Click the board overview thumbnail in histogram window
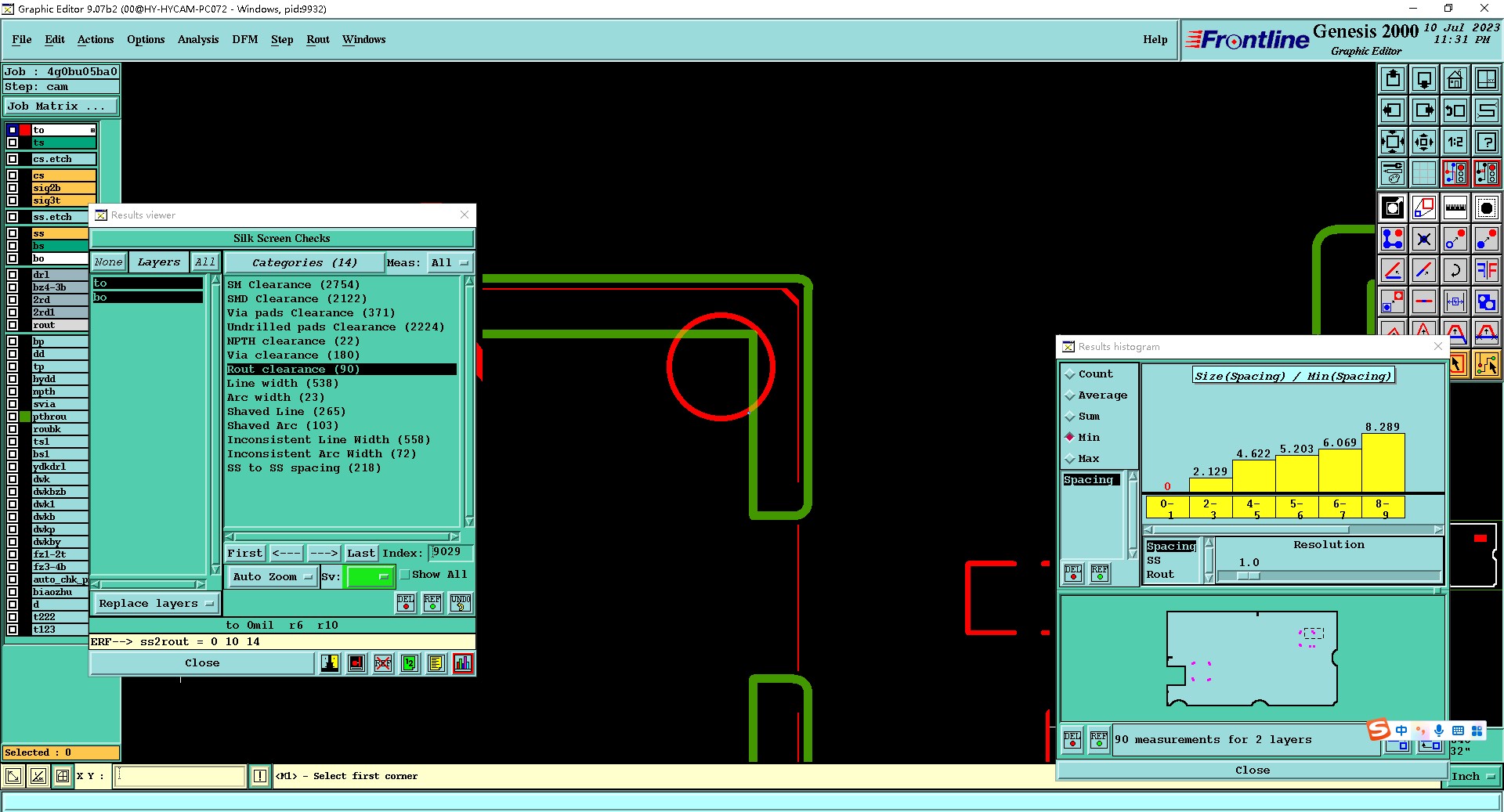Screen dimensions: 1504x812 (1252, 659)
